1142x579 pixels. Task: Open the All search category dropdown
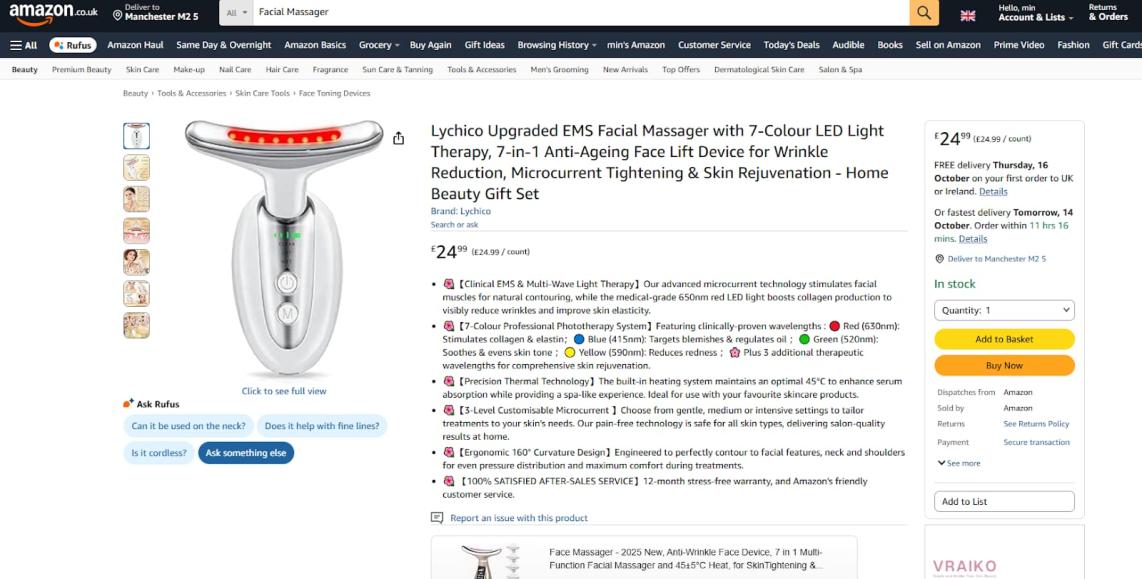(x=237, y=12)
